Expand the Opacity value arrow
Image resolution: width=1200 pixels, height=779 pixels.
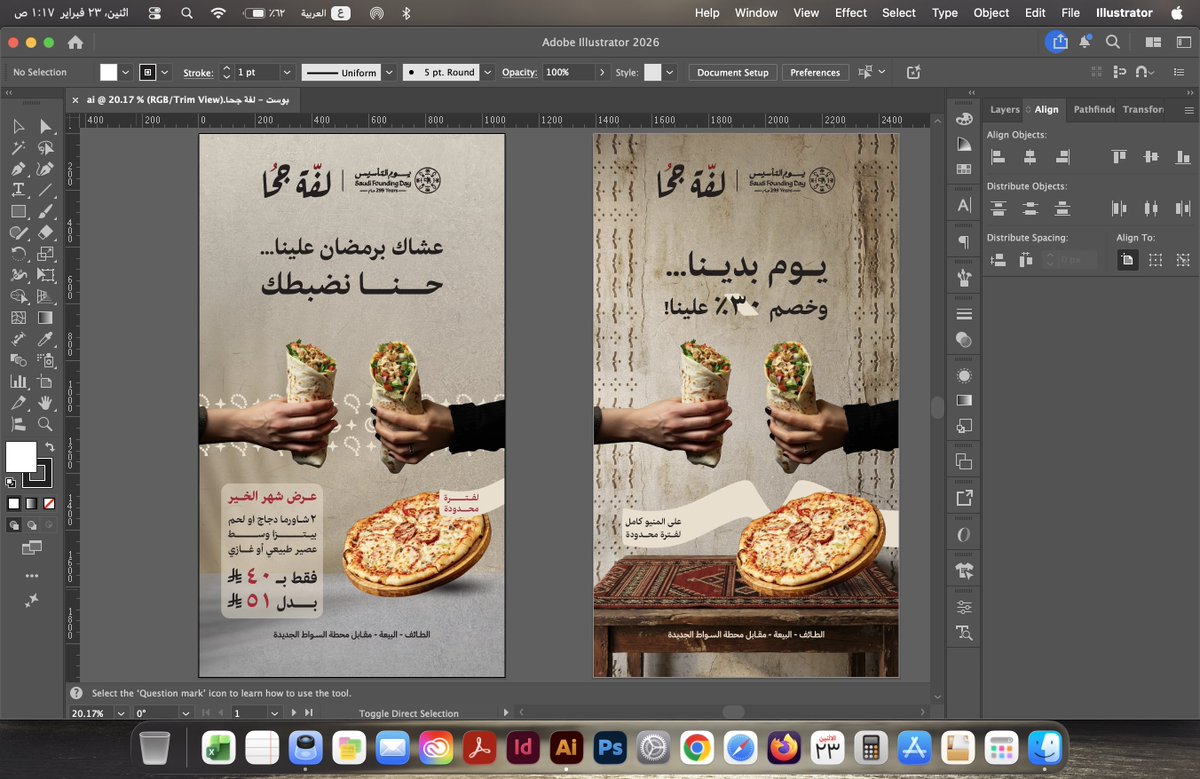(602, 73)
